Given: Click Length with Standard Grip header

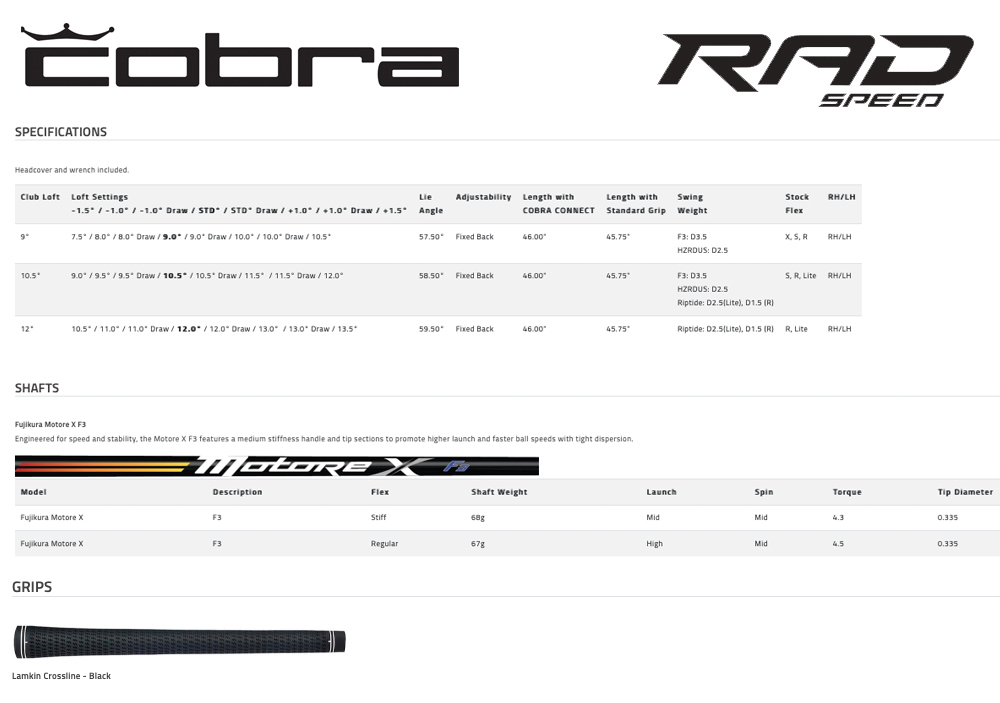Looking at the screenshot, I should 636,204.
